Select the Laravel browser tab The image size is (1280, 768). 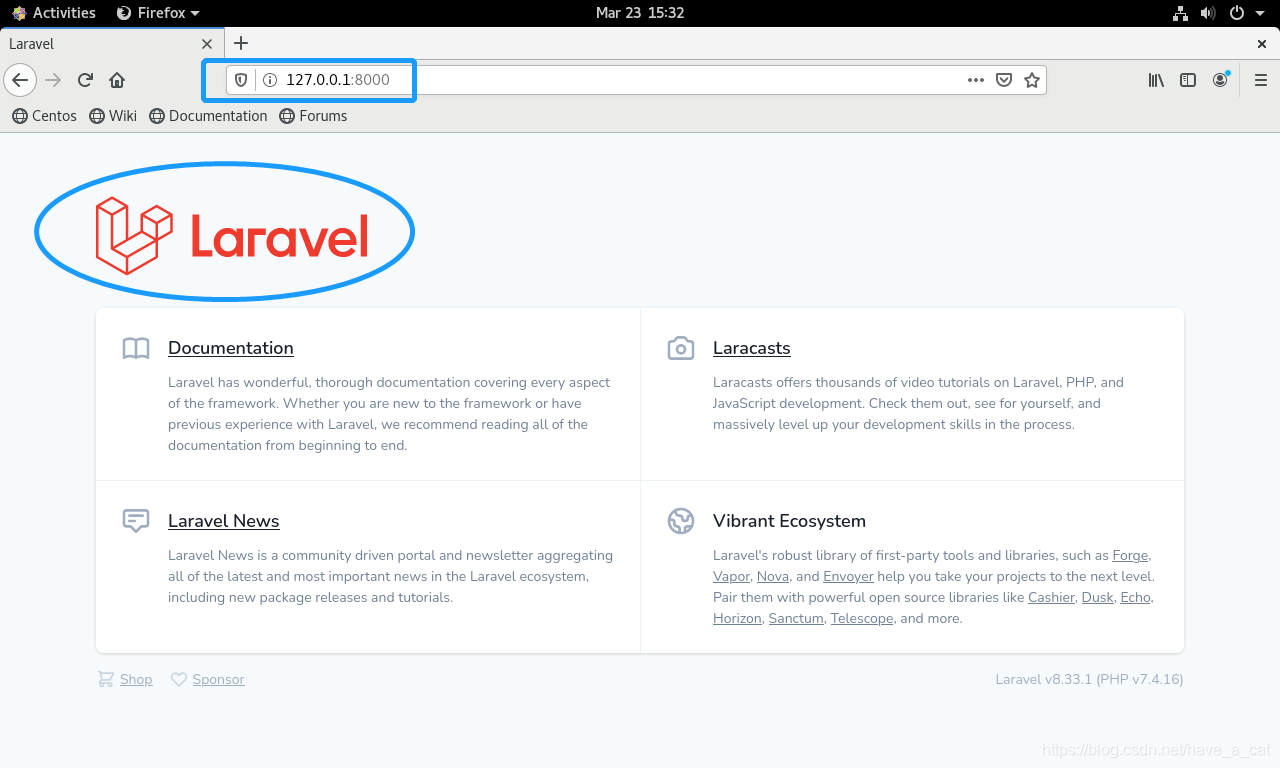tap(100, 44)
